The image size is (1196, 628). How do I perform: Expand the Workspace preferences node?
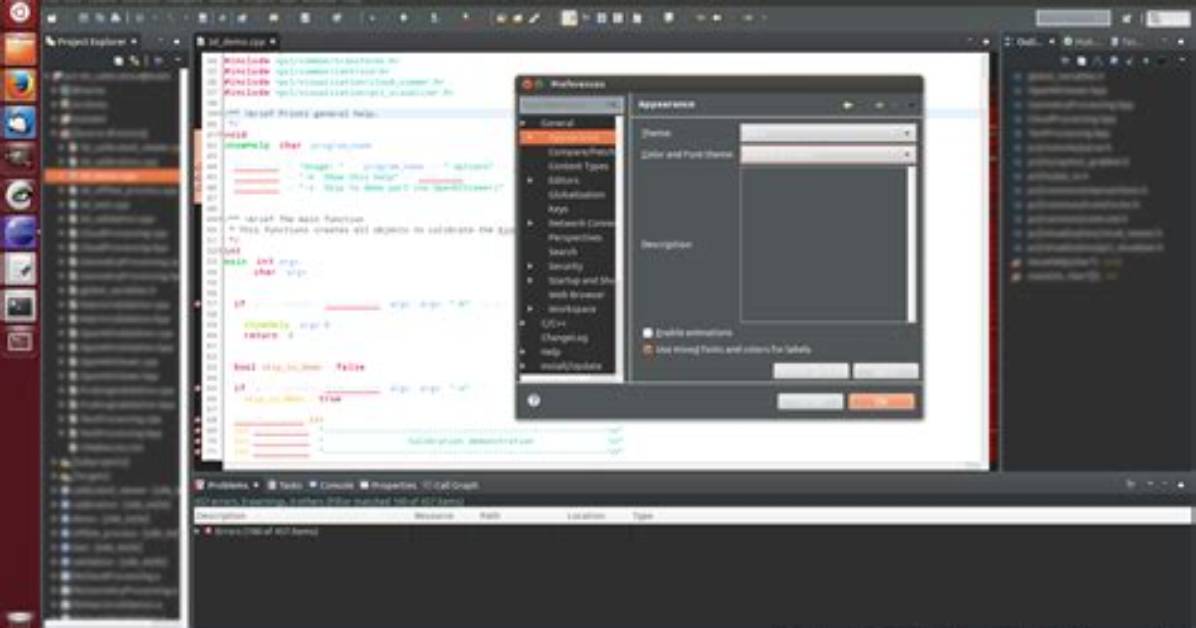531,309
